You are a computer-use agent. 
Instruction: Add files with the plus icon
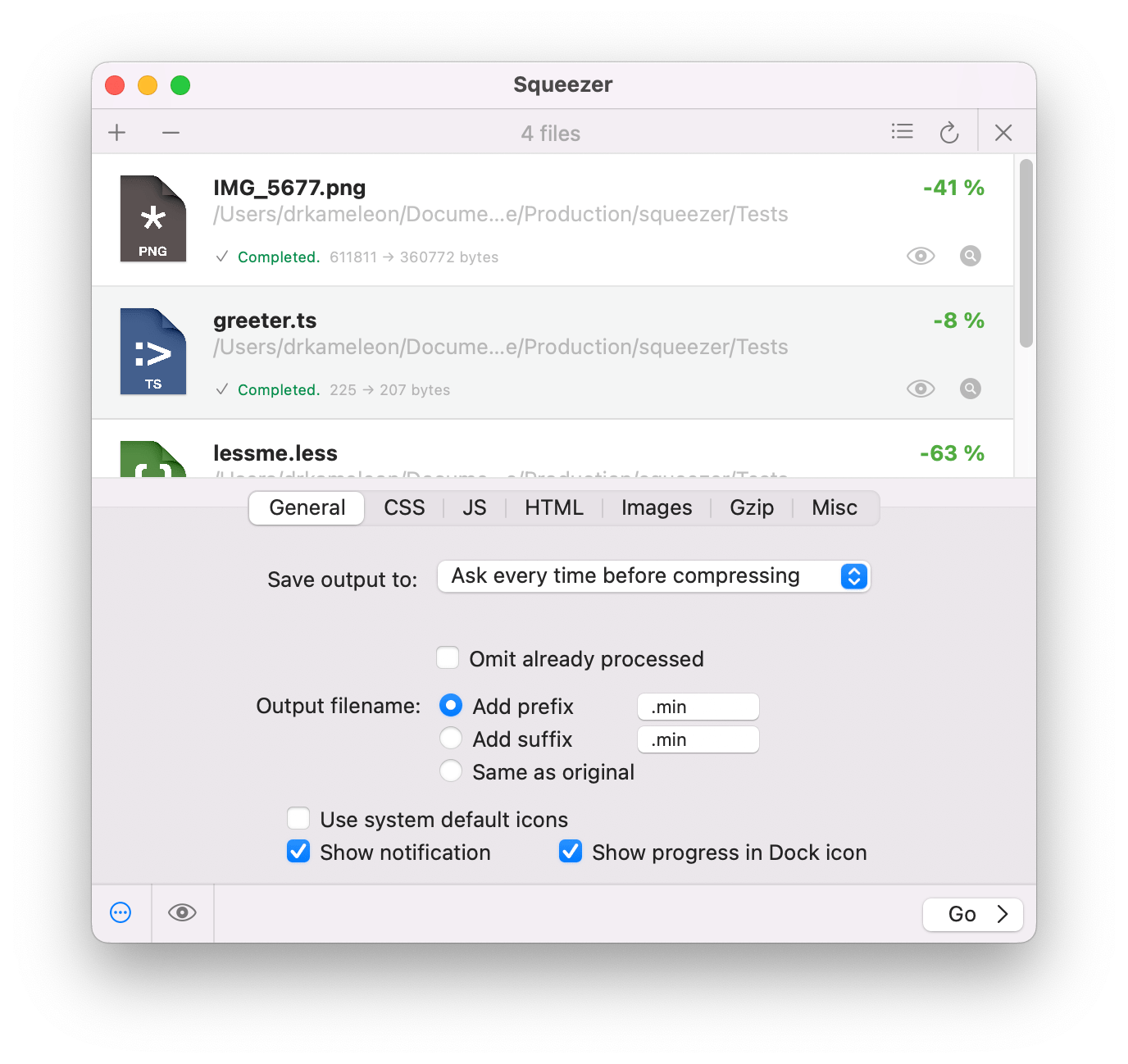click(x=117, y=132)
